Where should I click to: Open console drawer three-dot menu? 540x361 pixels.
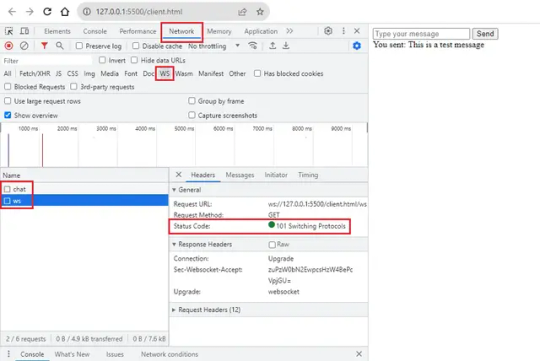click(x=9, y=354)
